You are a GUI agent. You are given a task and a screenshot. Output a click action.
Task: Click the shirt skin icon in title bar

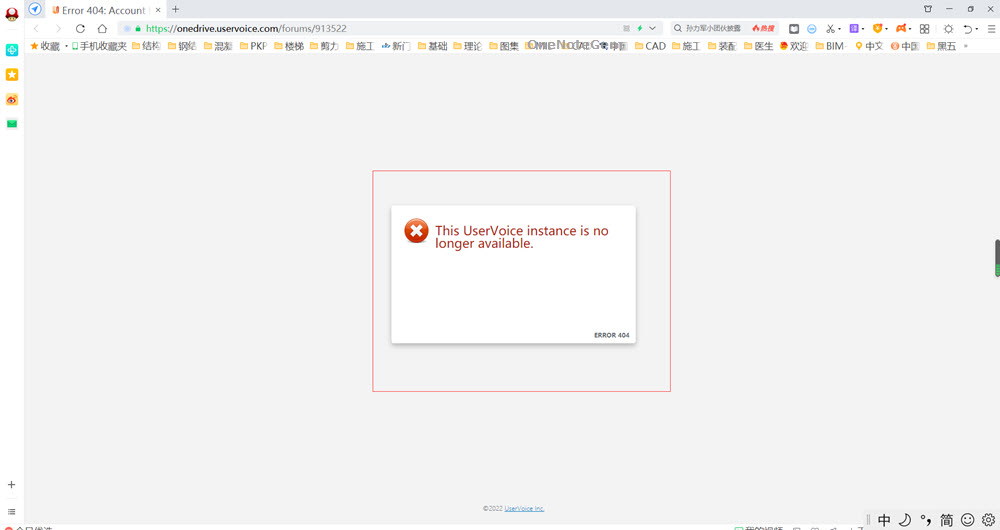(928, 9)
